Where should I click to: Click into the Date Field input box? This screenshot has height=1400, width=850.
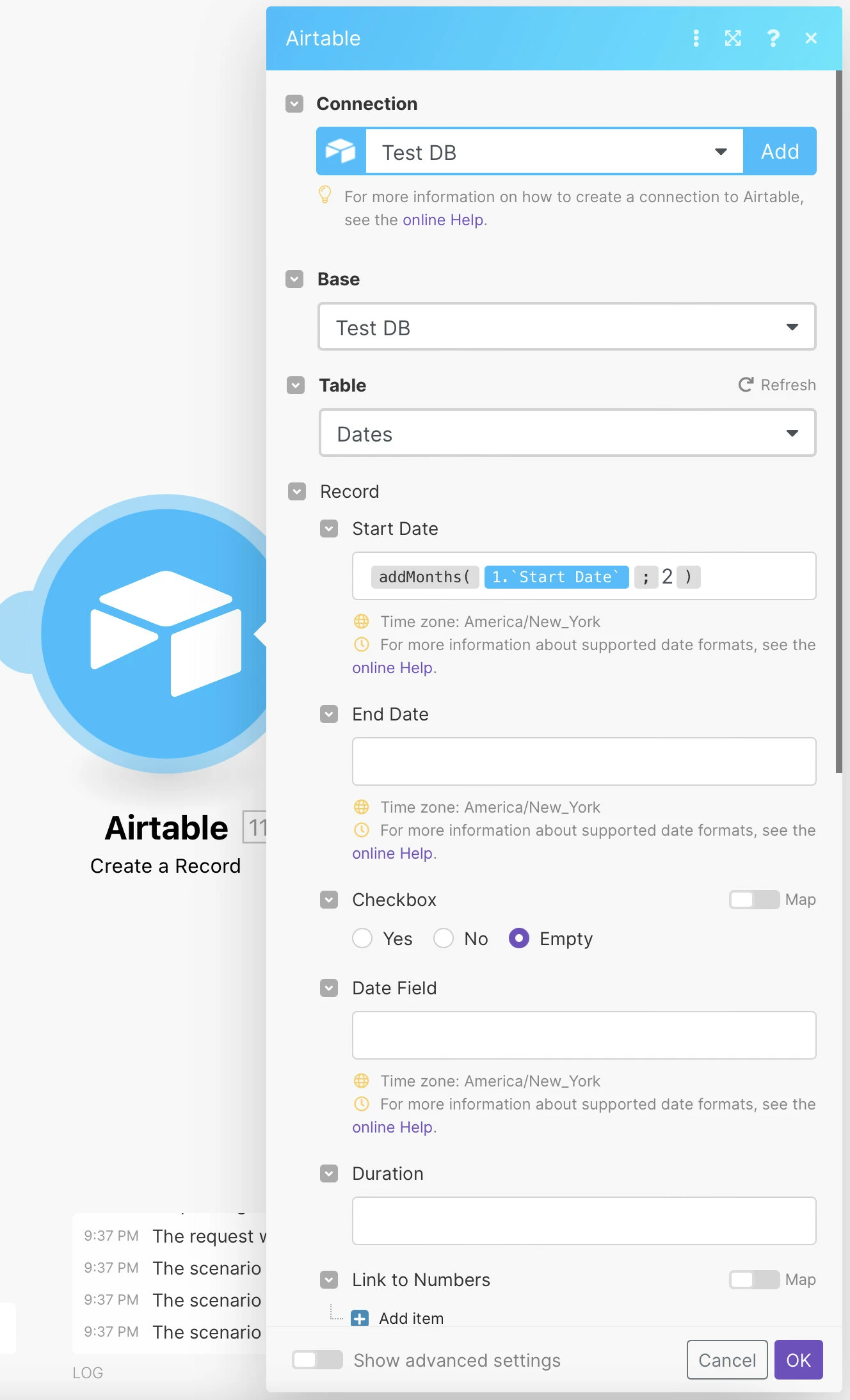pos(584,1035)
